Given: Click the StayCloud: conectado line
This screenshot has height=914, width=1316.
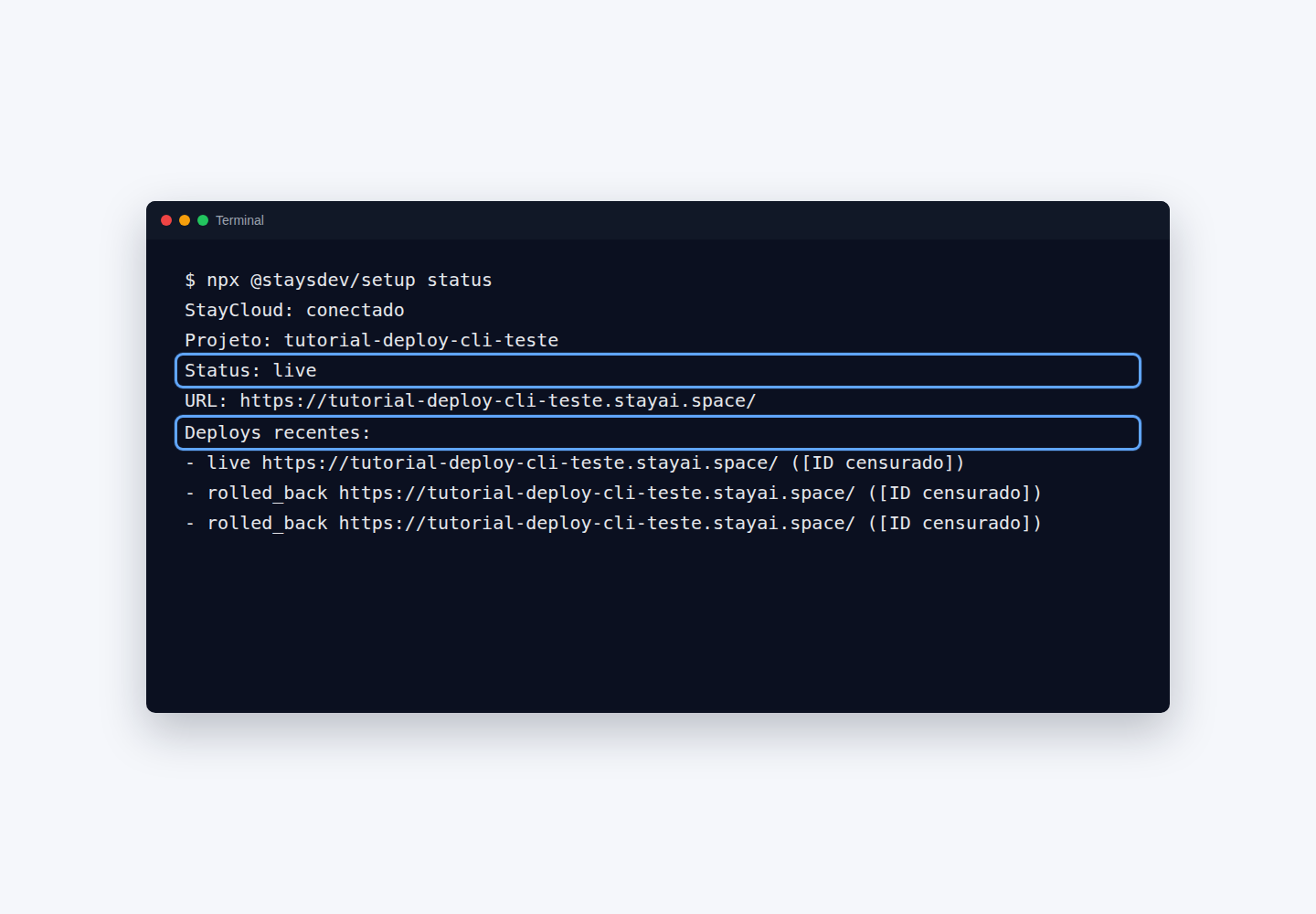Looking at the screenshot, I should [294, 310].
